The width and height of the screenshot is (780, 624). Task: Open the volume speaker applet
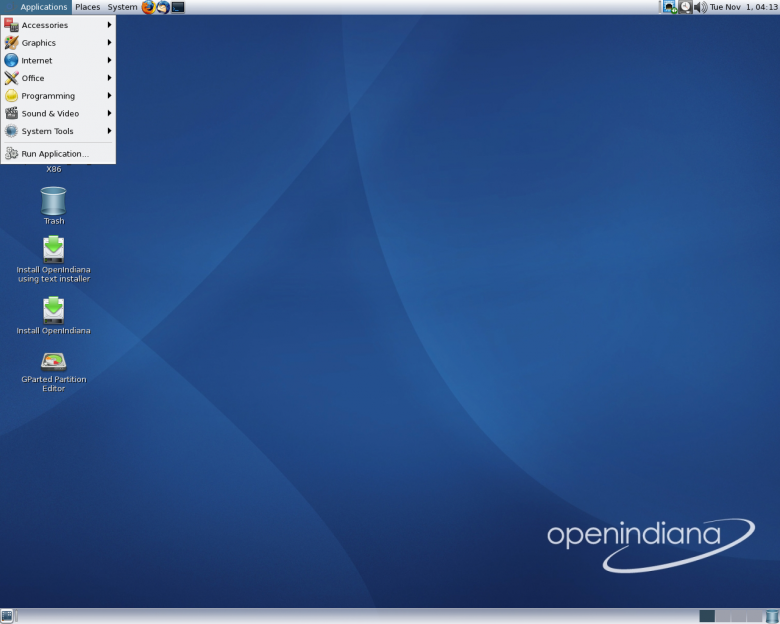(700, 7)
